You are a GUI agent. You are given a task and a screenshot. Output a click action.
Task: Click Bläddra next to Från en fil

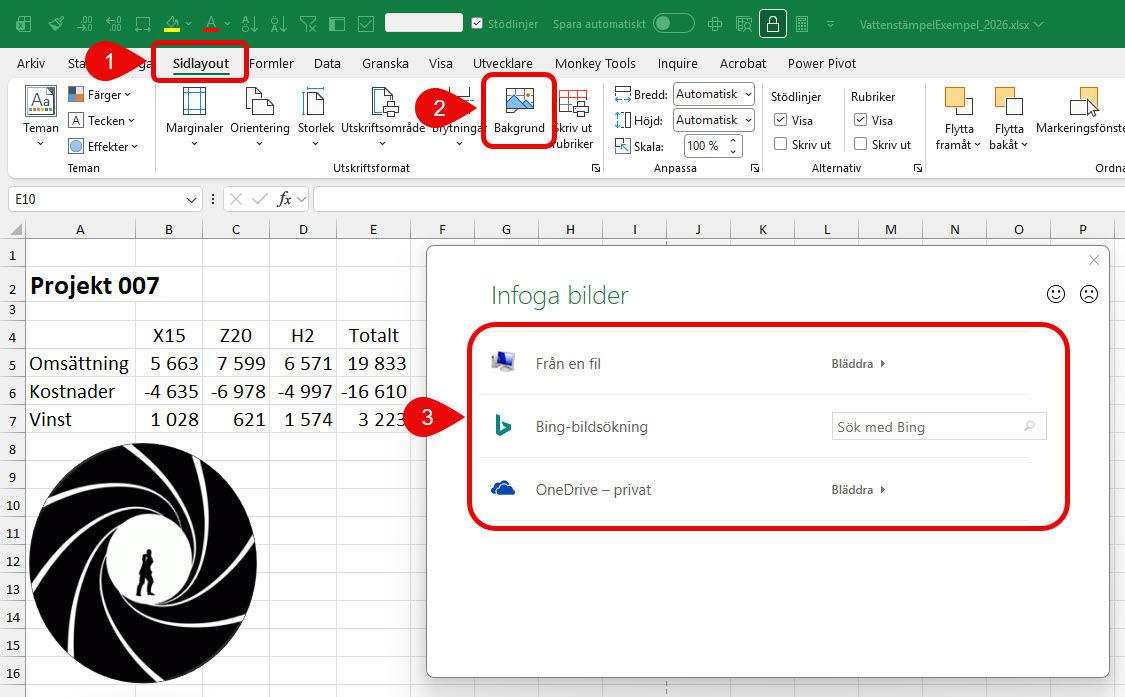click(858, 364)
